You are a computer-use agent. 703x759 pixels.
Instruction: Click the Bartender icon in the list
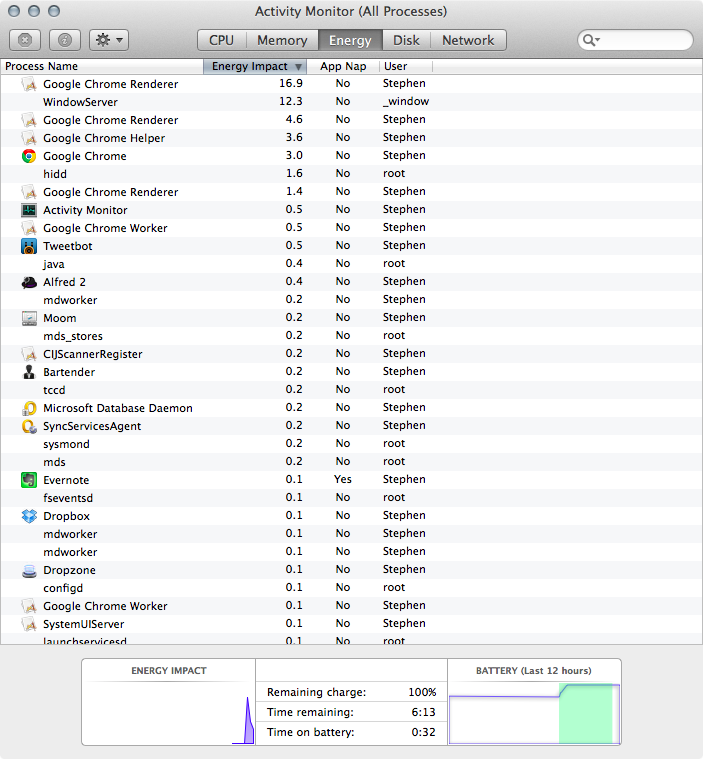(29, 372)
